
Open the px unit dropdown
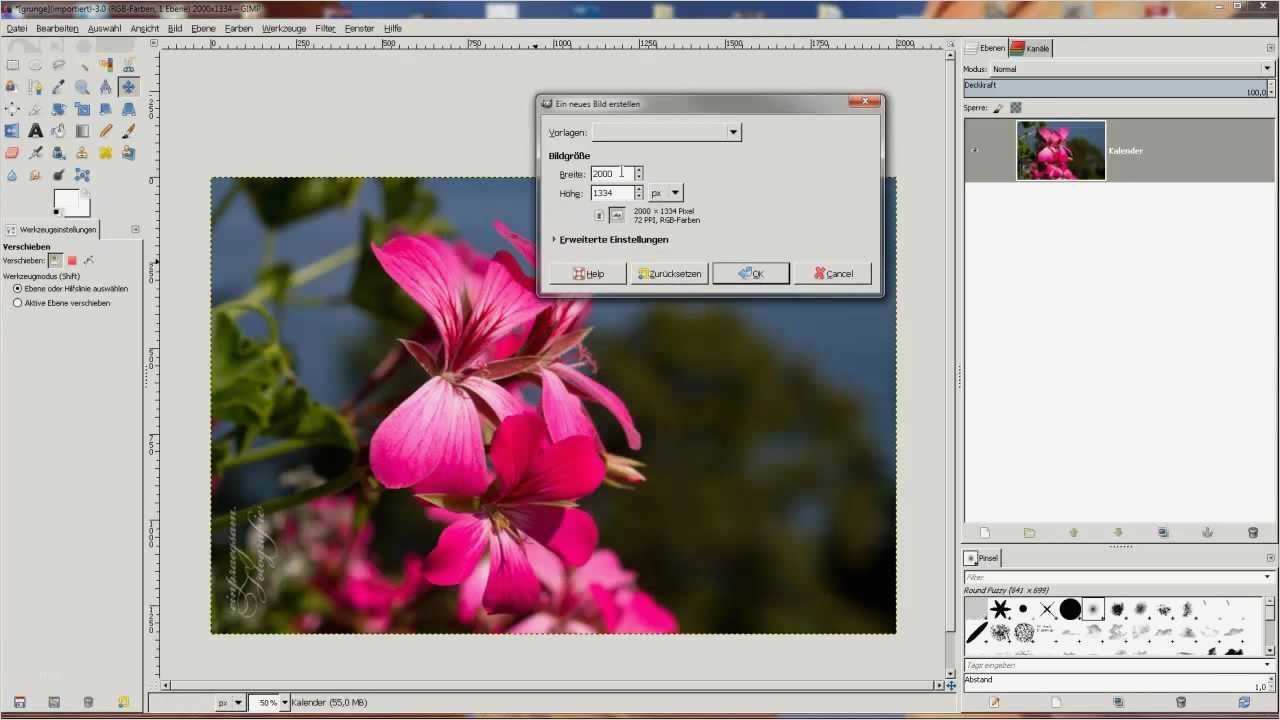click(x=666, y=192)
